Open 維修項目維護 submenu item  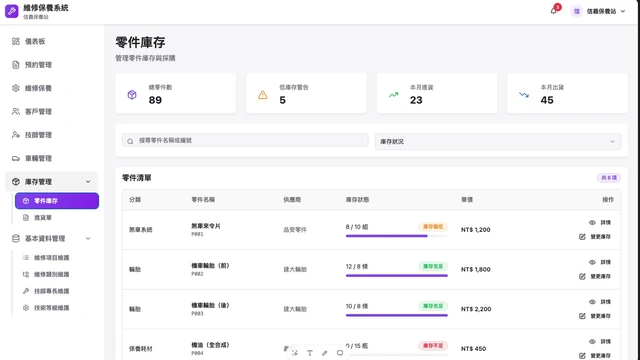(x=57, y=258)
